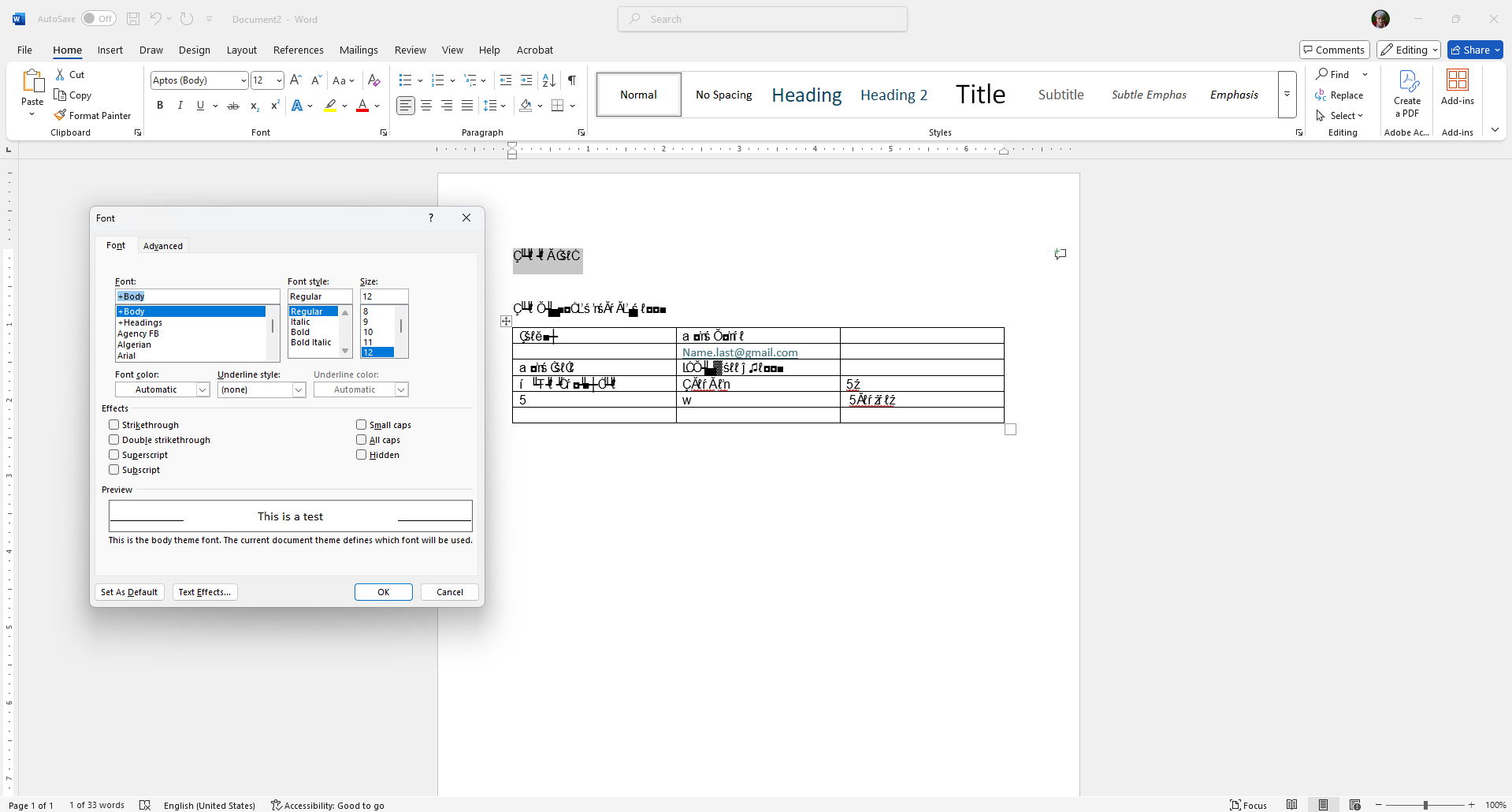Expand the font size combo box
Viewport: 1512px width, 812px height.
coord(277,80)
